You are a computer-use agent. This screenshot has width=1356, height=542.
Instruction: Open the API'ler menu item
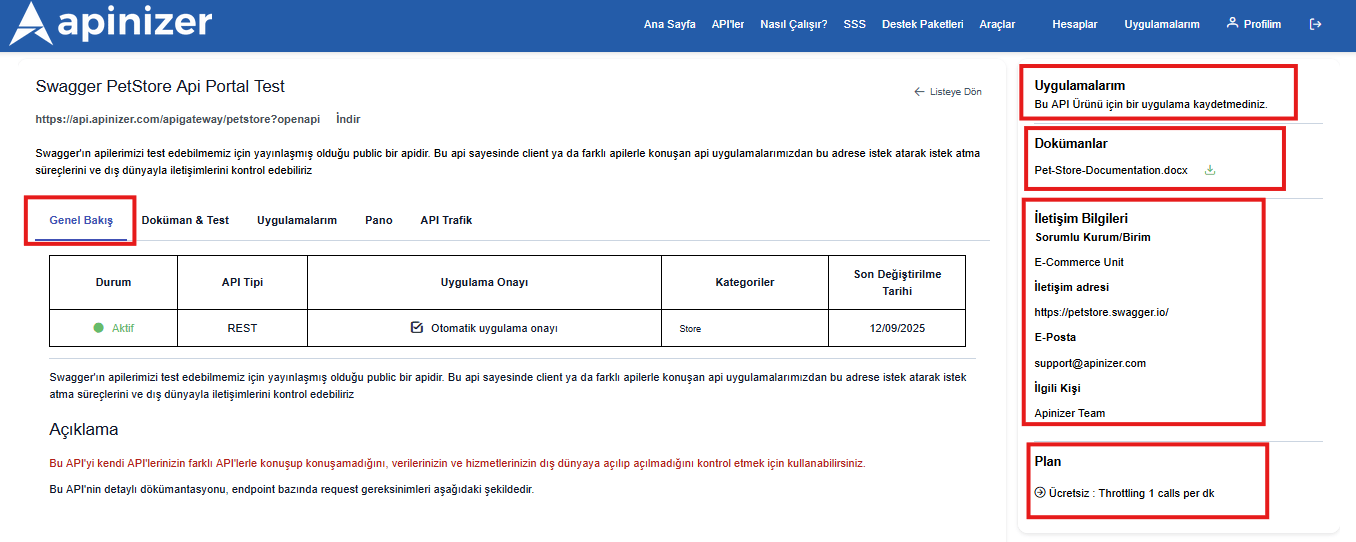click(x=728, y=25)
